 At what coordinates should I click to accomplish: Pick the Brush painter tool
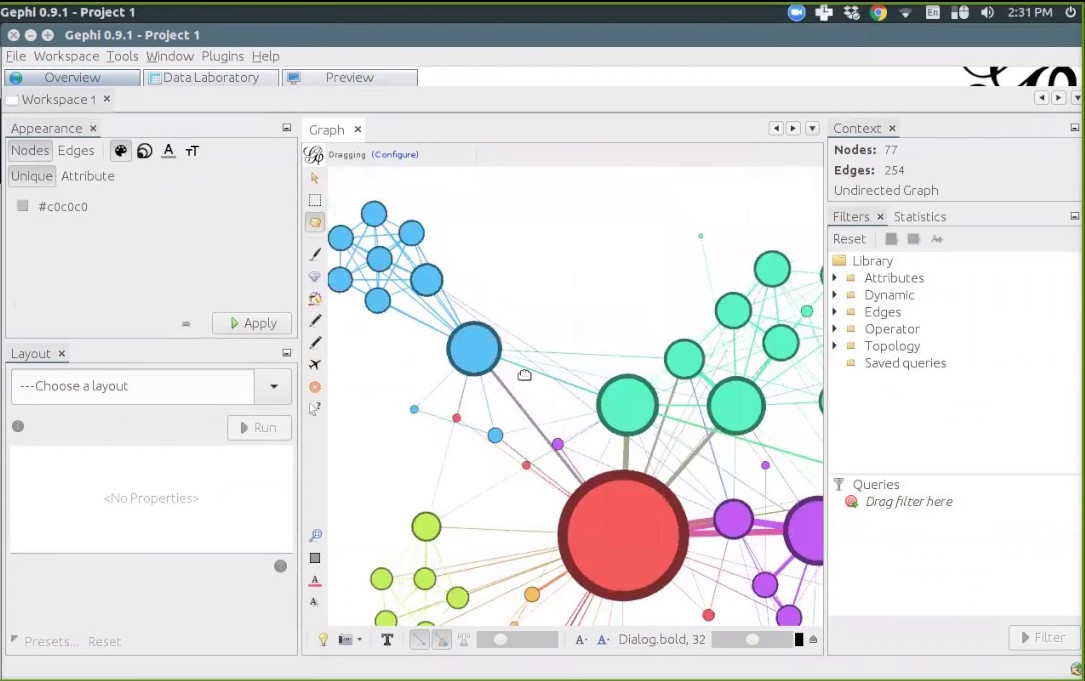coord(315,254)
